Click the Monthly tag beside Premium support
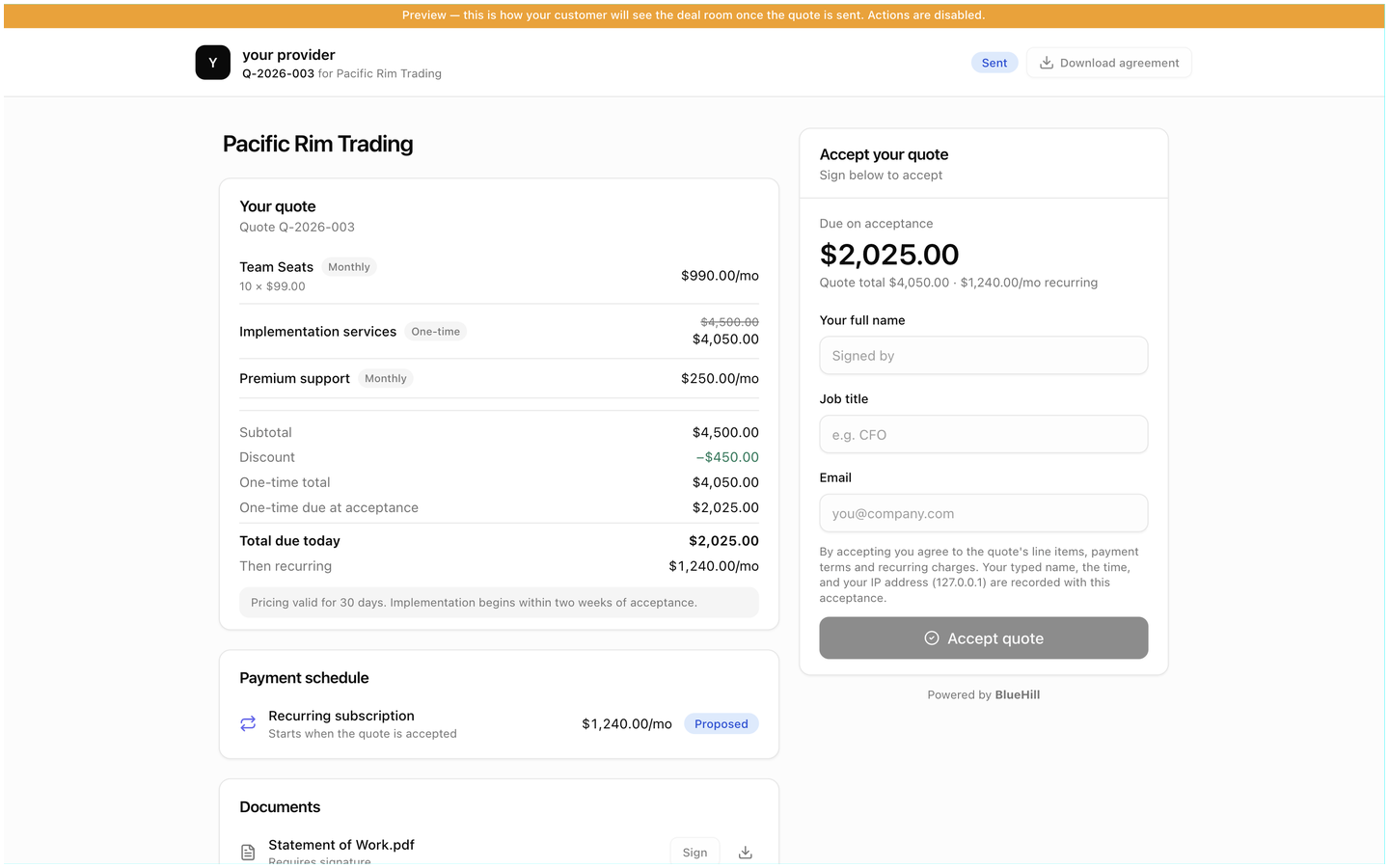The width and height of the screenshot is (1389, 868). tap(386, 379)
